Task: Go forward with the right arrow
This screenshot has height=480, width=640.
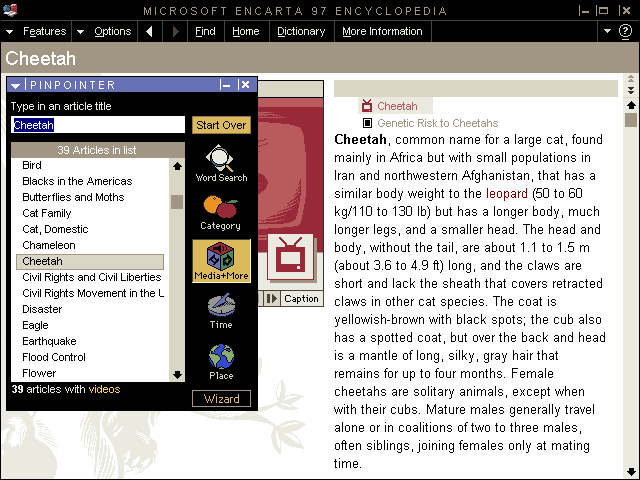Action: (175, 31)
